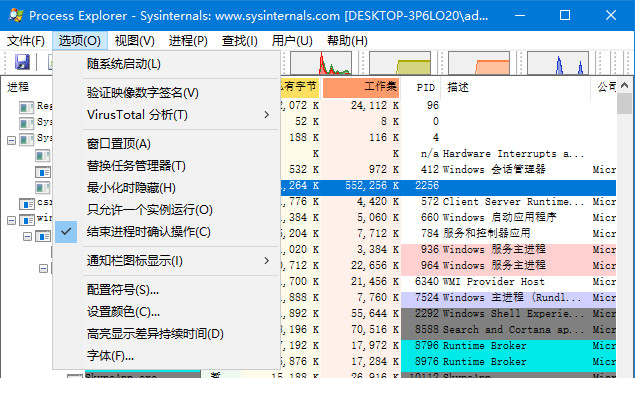The image size is (635, 393).
Task: Enable 只允许一个实例运行(O) option
Action: pyautogui.click(x=167, y=209)
